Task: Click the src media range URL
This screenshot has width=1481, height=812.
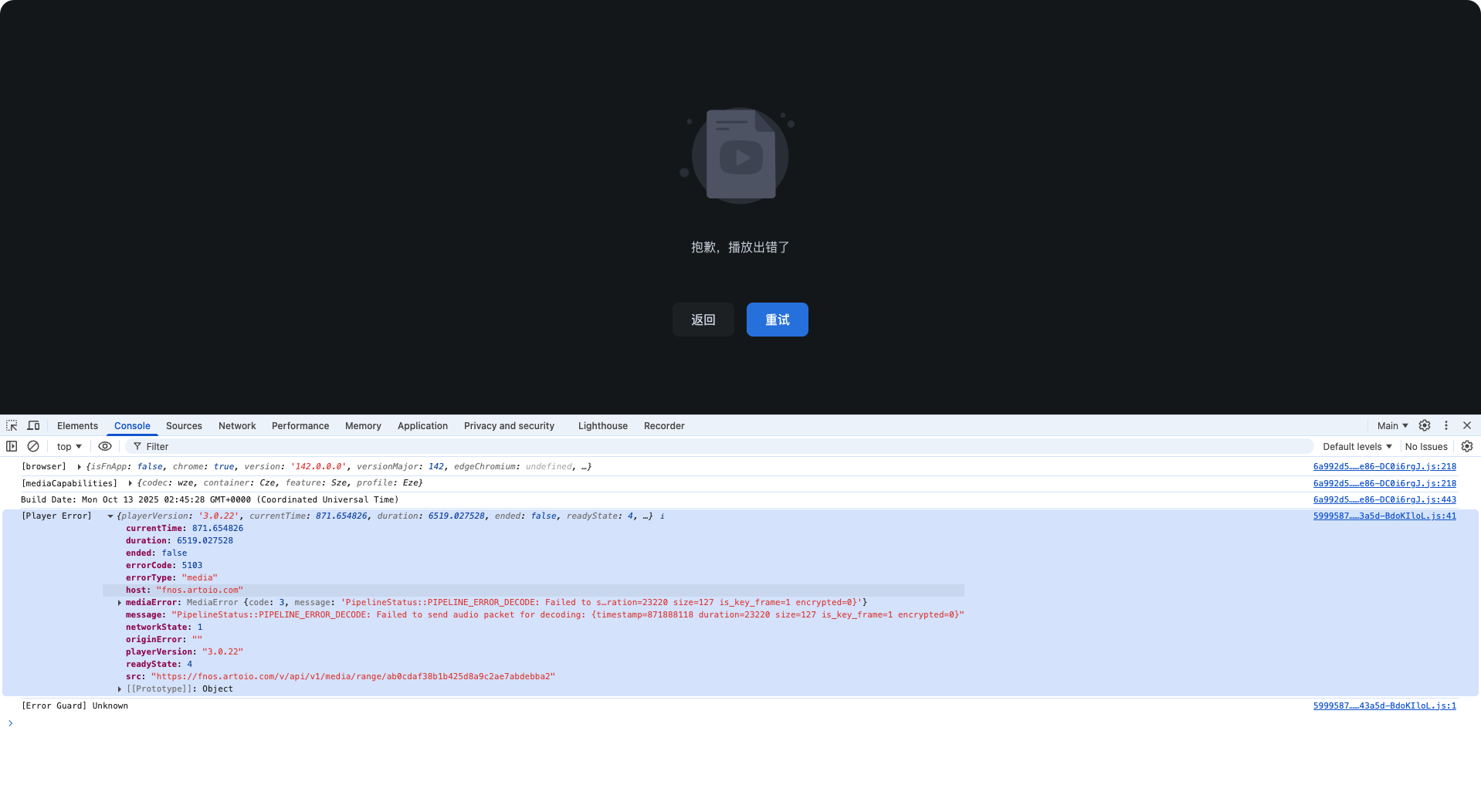Action: point(353,677)
